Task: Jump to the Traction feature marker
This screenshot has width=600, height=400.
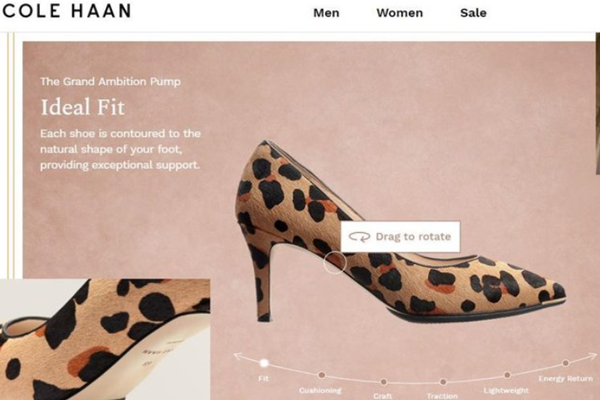Action: 442,380
